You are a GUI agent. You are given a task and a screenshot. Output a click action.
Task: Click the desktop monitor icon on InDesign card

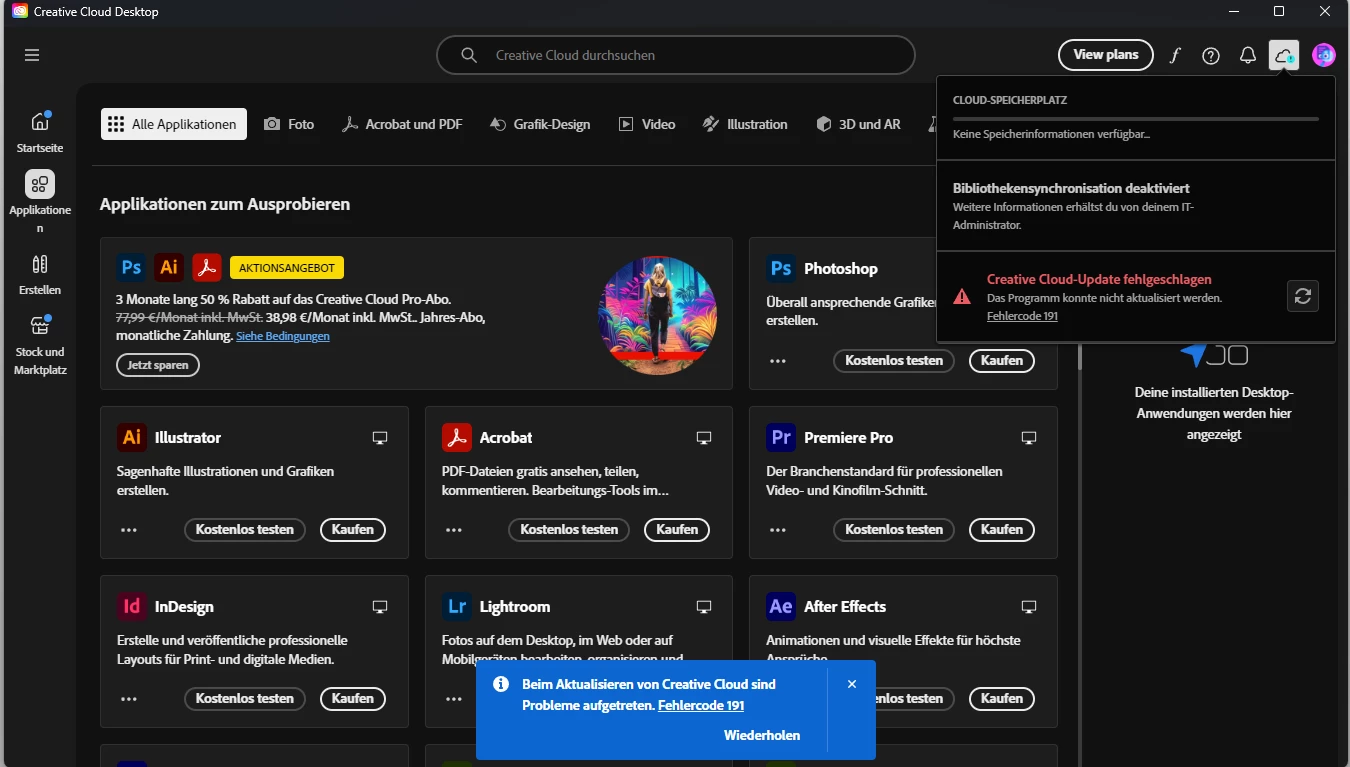coord(379,607)
